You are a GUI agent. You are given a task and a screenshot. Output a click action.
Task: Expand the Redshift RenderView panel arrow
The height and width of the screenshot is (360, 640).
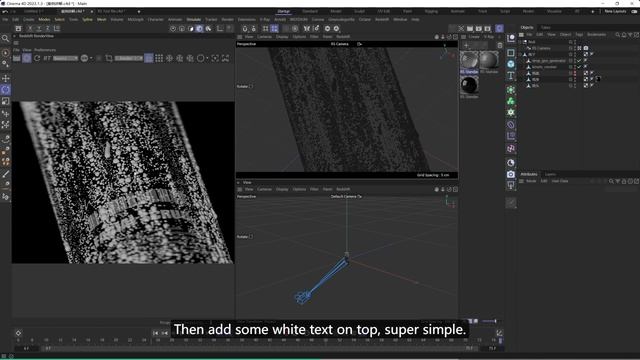15,36
